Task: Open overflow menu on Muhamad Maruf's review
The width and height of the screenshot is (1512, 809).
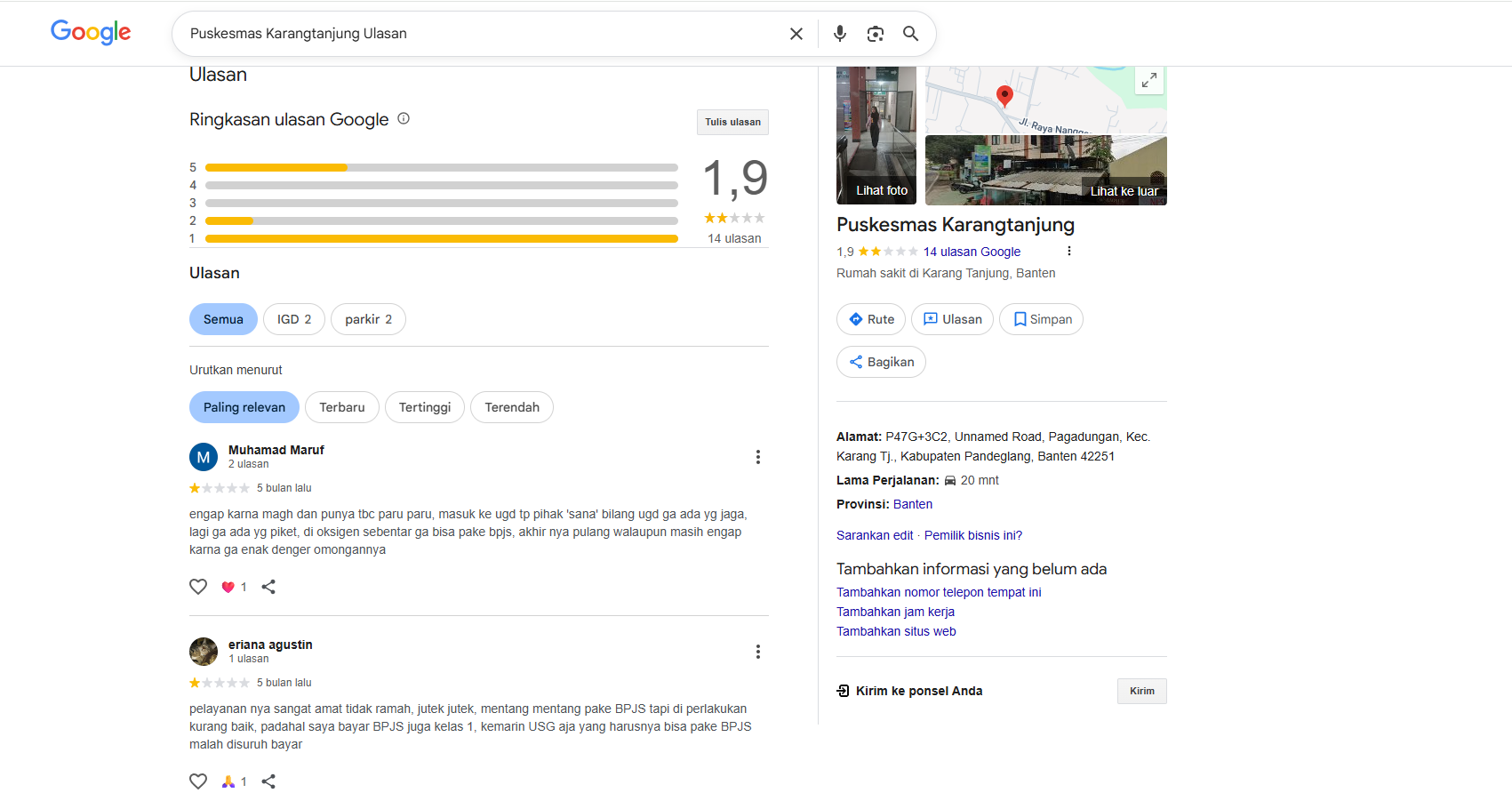Action: coord(758,456)
